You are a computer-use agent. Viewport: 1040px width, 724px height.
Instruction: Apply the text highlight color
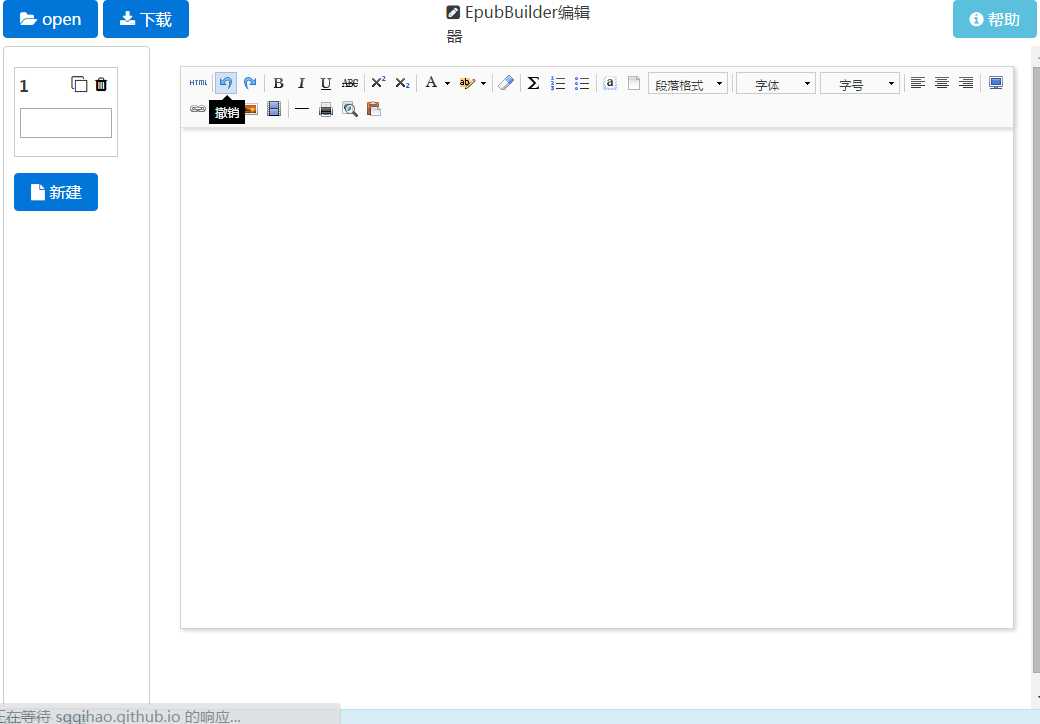[x=467, y=83]
